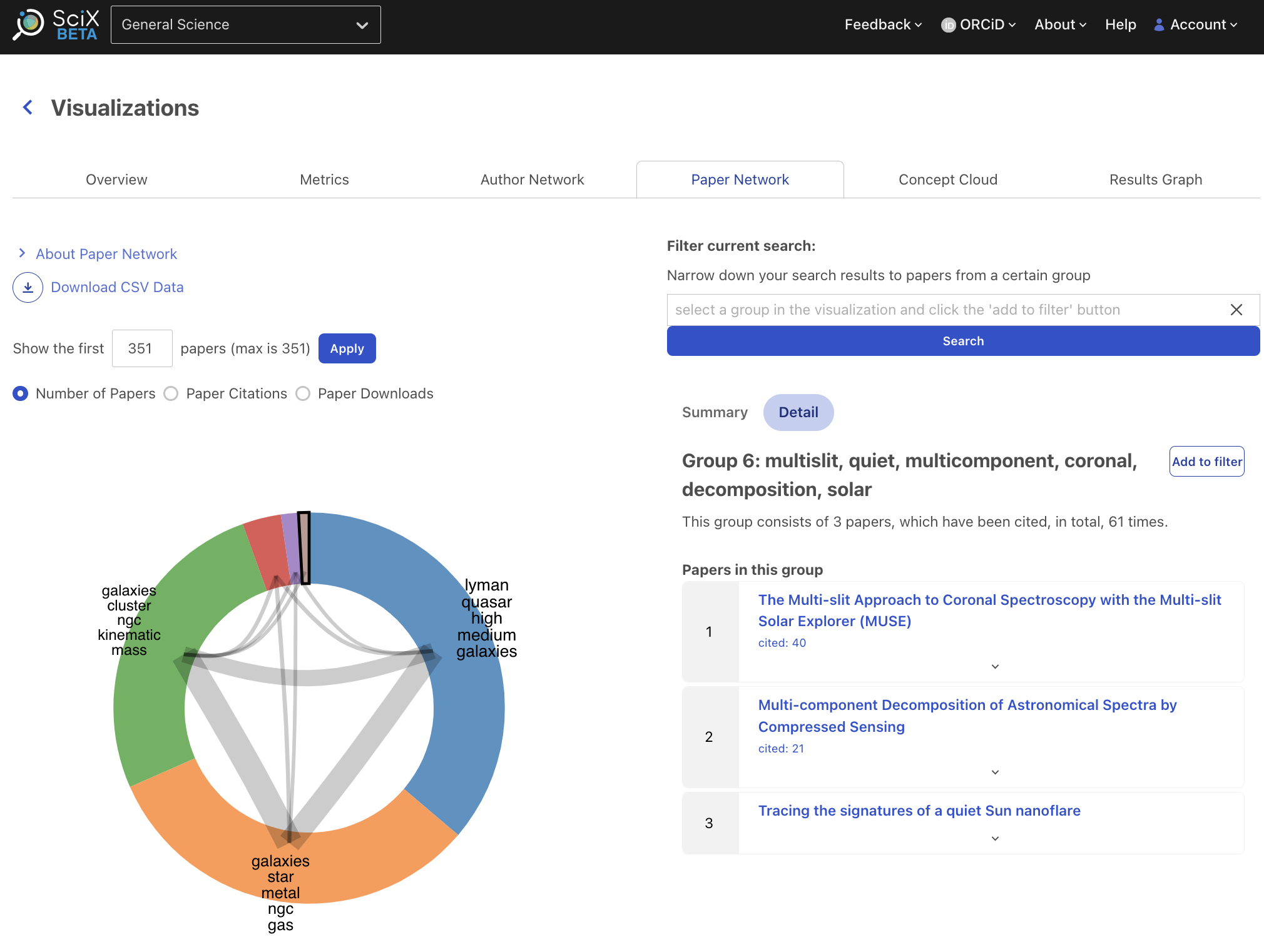
Task: Click the SciX logo icon
Action: point(29,24)
